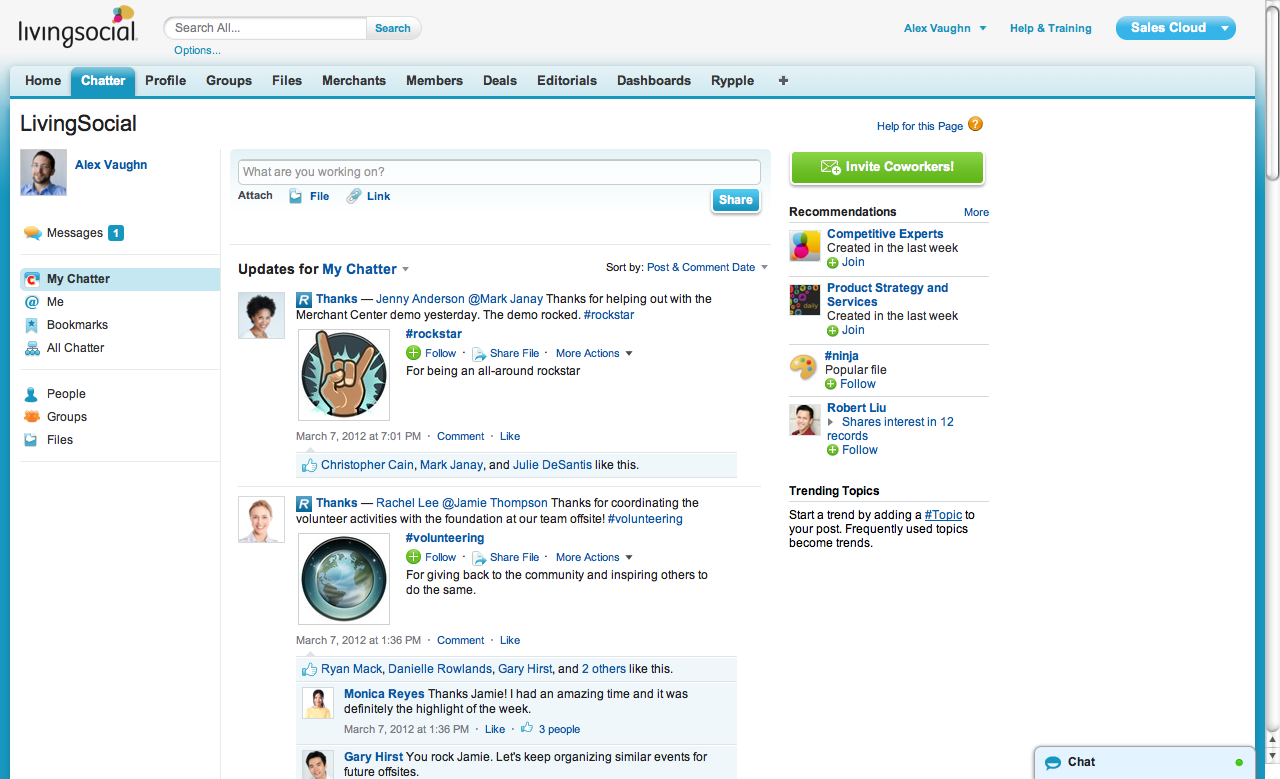Click the Search All input field
Screen dimensions: 1280x779
[265, 28]
